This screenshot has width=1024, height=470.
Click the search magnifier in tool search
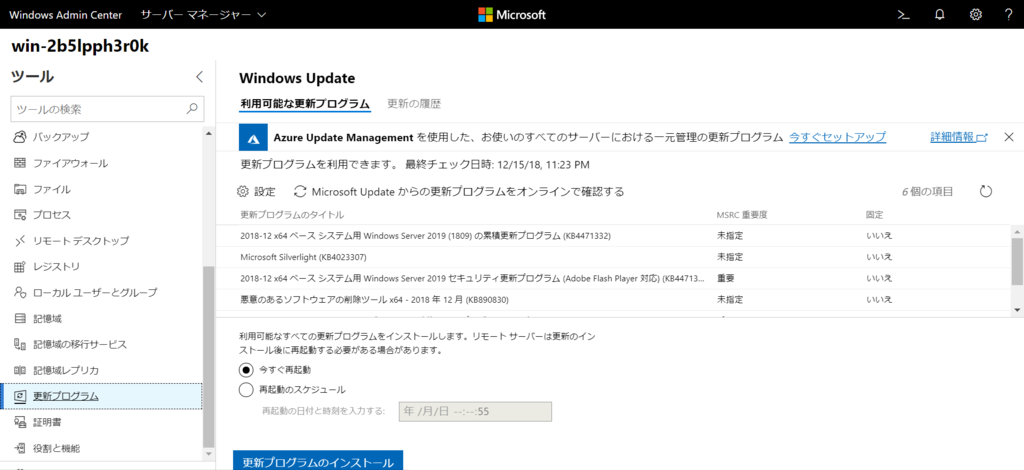tap(192, 109)
